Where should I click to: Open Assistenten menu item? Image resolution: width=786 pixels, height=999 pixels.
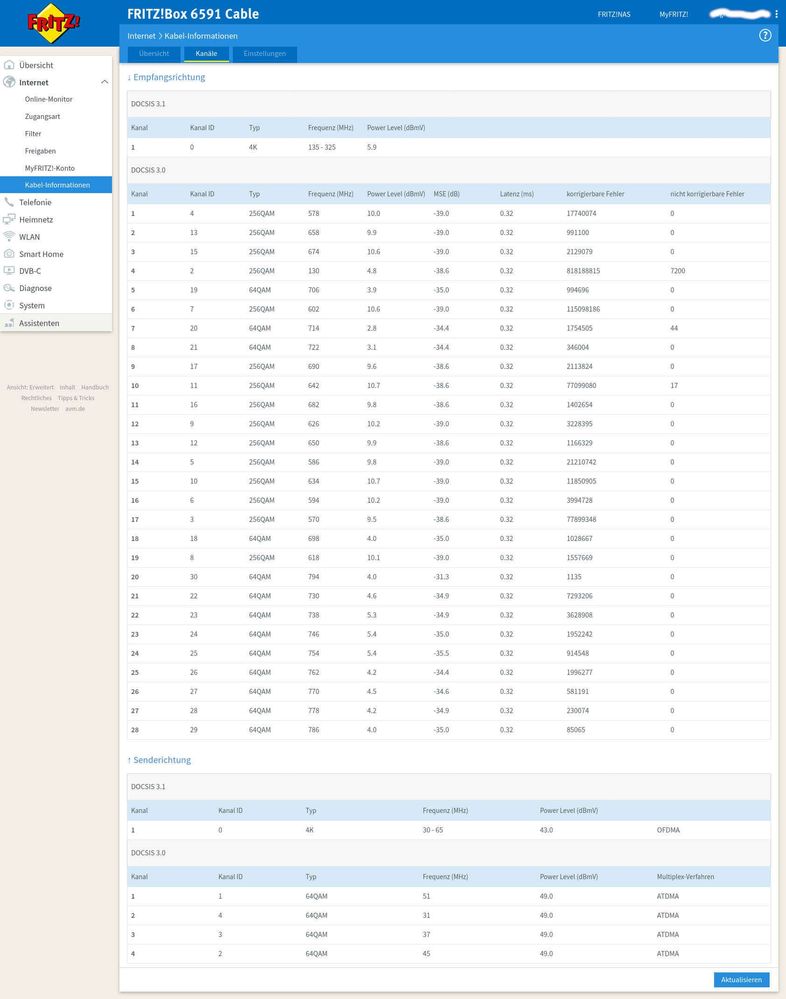(39, 323)
